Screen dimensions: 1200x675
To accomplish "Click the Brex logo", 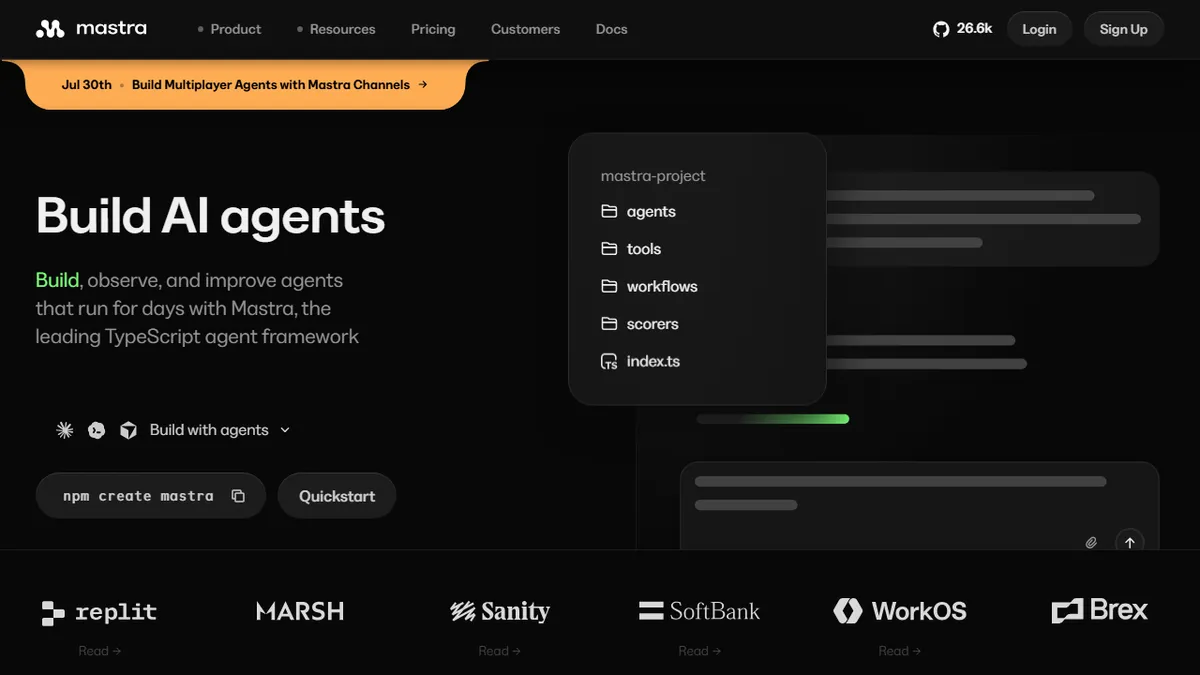I will (1100, 611).
